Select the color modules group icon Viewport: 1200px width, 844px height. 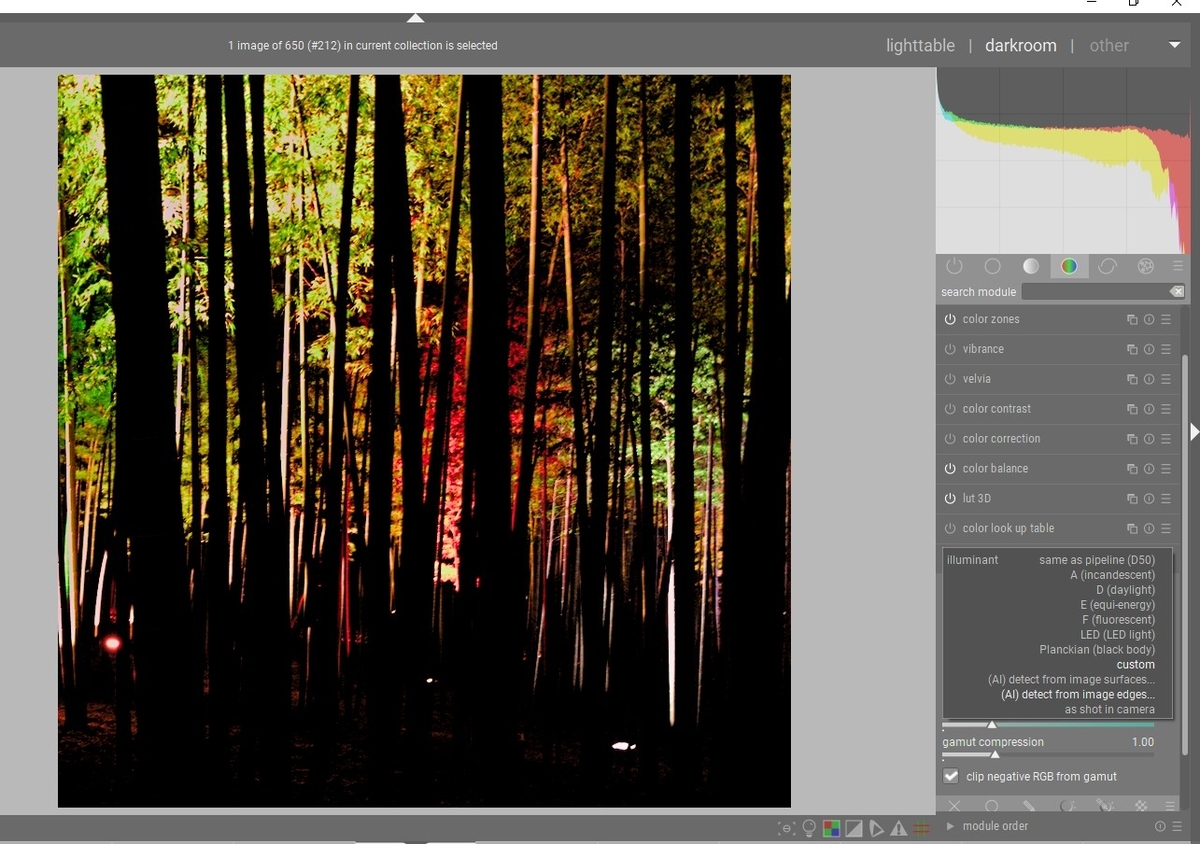tap(1069, 266)
